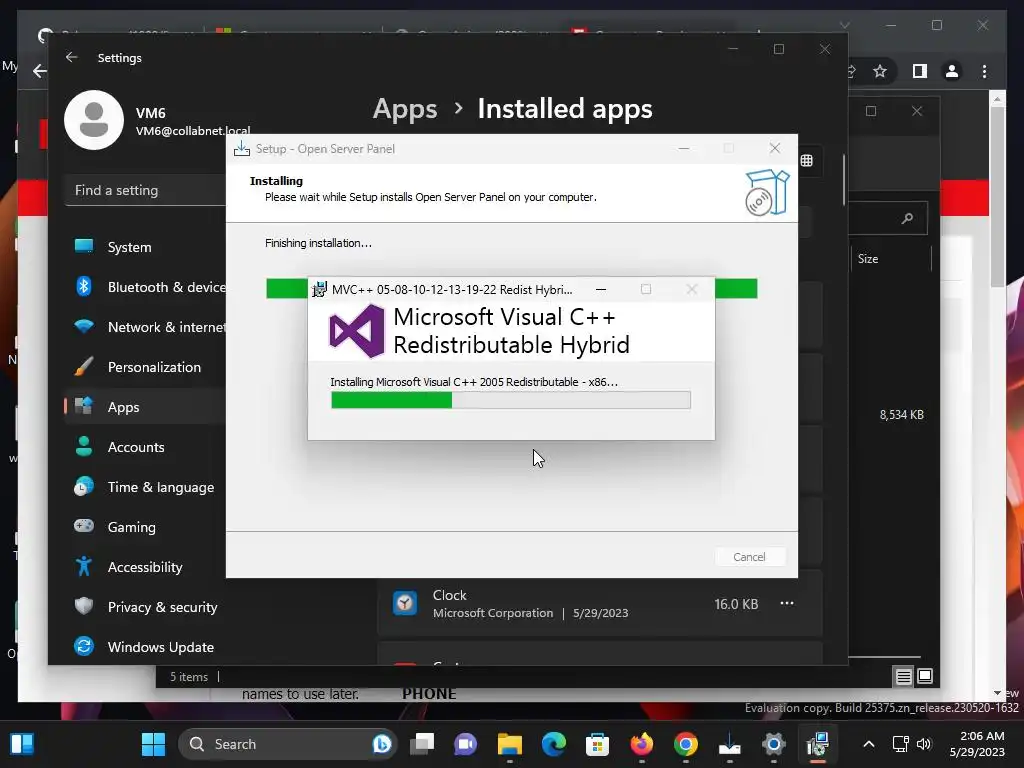The height and width of the screenshot is (768, 1024).
Task: Expand the system tray hidden icons chevron
Action: 869,744
